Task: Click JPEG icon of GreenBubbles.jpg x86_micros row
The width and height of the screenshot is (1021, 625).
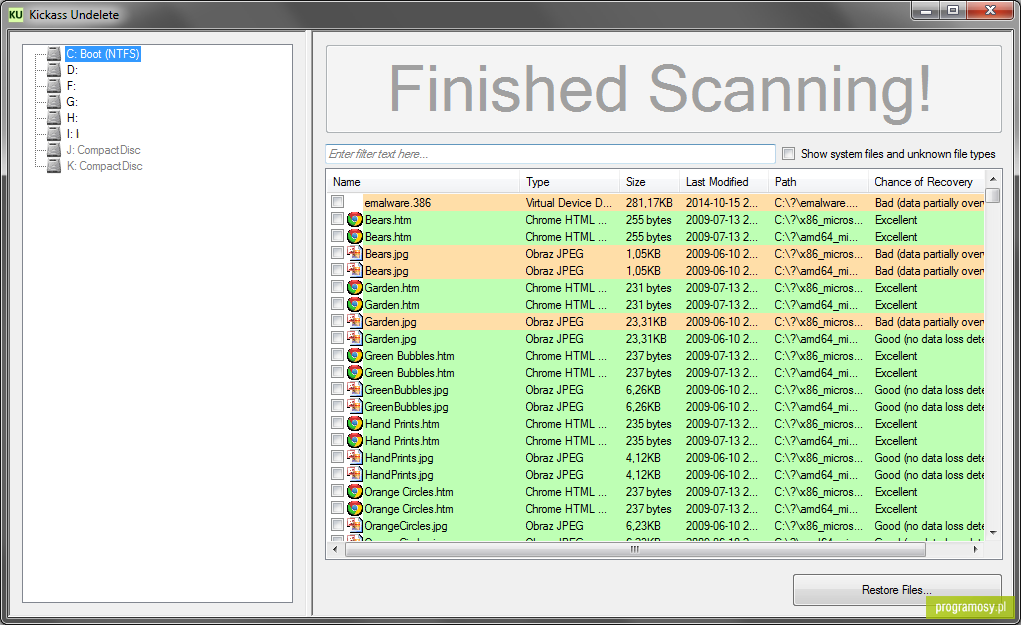Action: tap(355, 389)
